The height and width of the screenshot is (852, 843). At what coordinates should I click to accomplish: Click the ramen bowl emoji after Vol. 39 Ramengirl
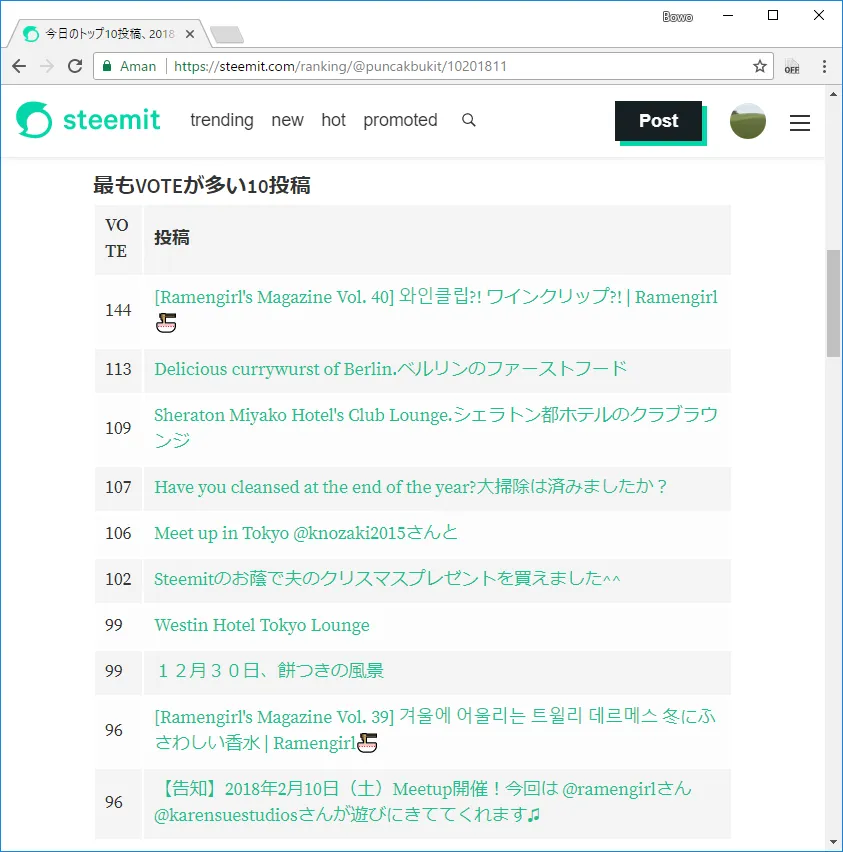tap(367, 743)
